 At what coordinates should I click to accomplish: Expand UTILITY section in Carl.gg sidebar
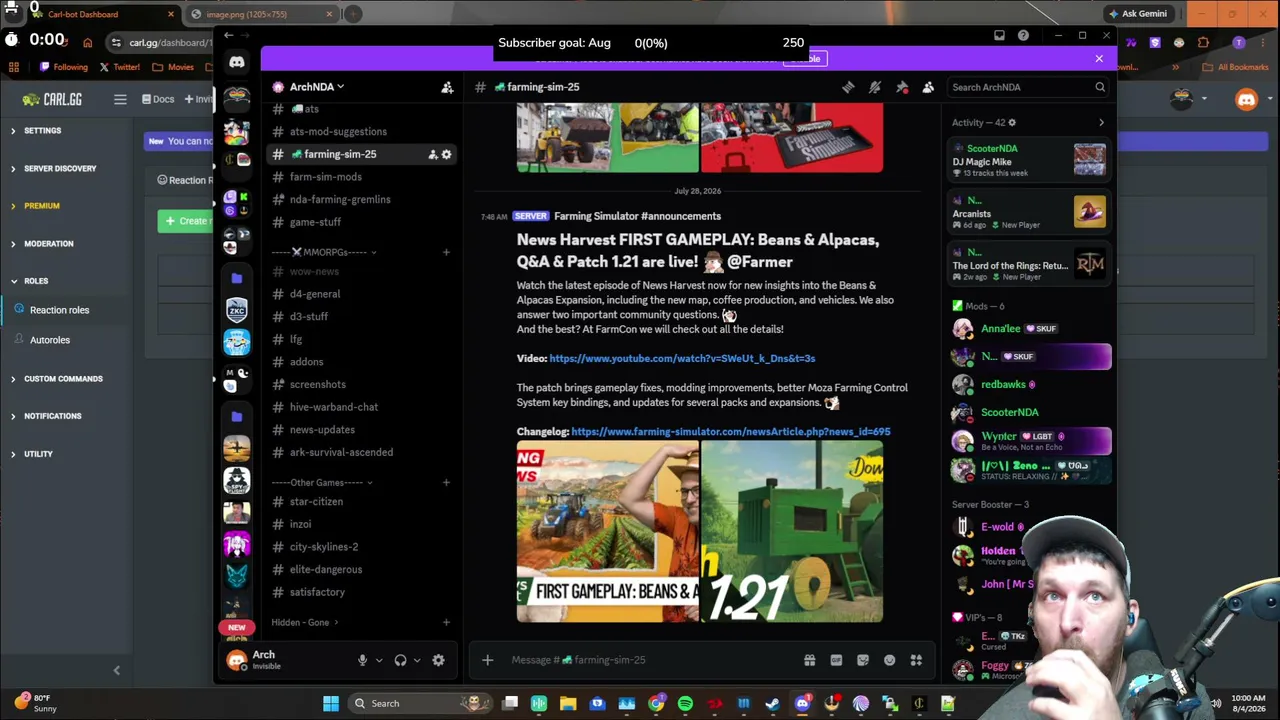32,454
